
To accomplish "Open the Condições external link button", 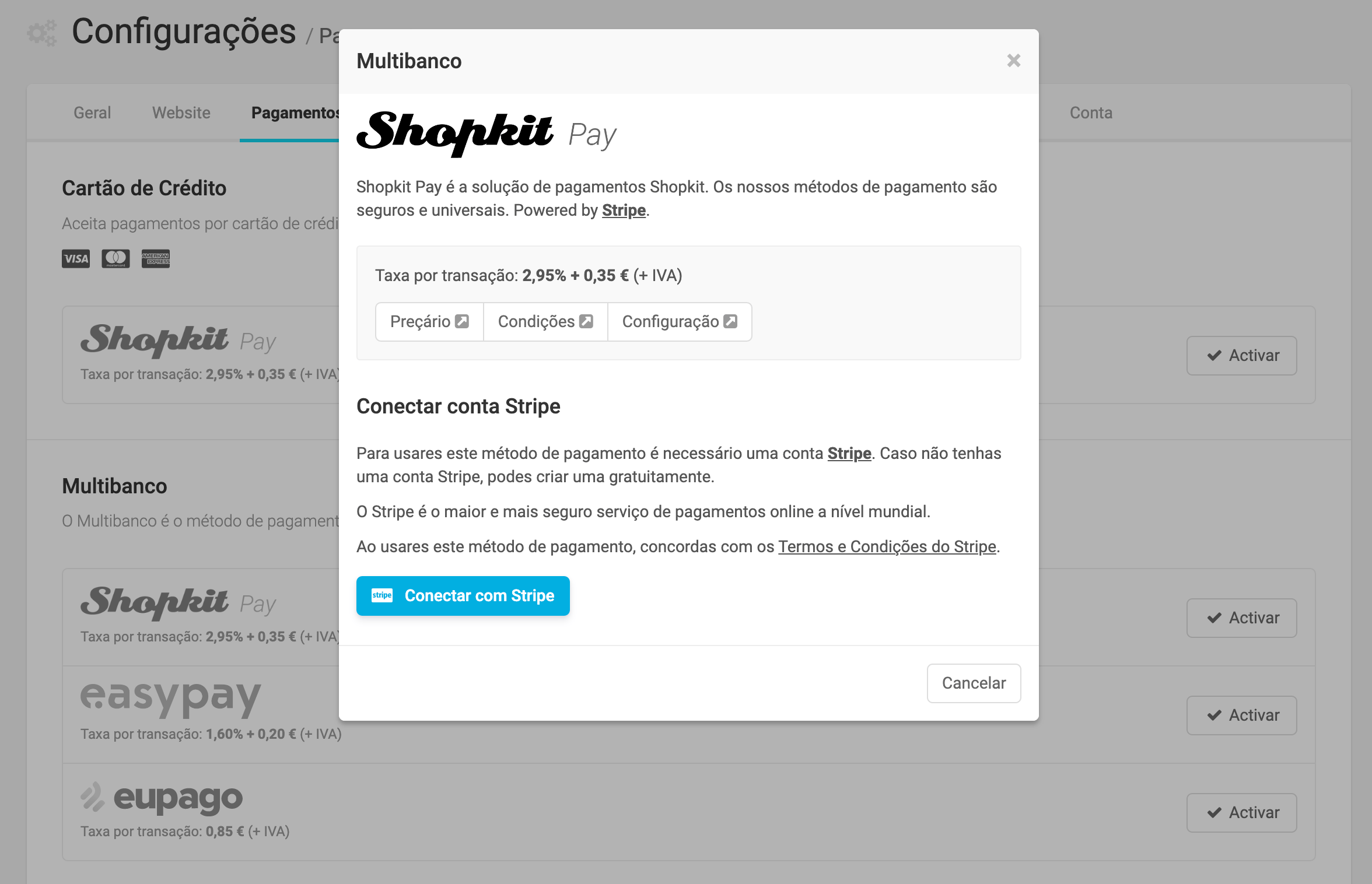I will 545,322.
